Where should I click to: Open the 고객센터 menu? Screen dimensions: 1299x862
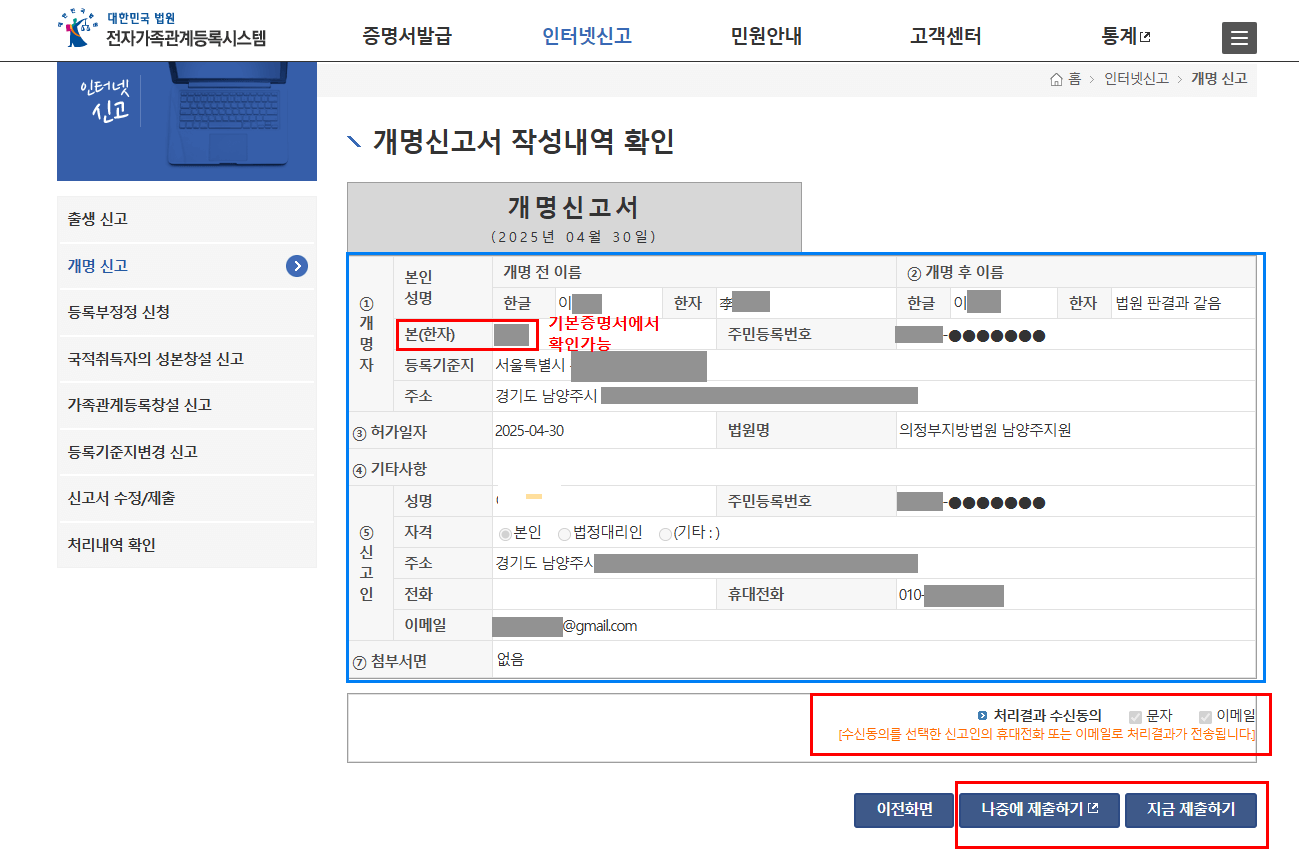click(x=945, y=35)
